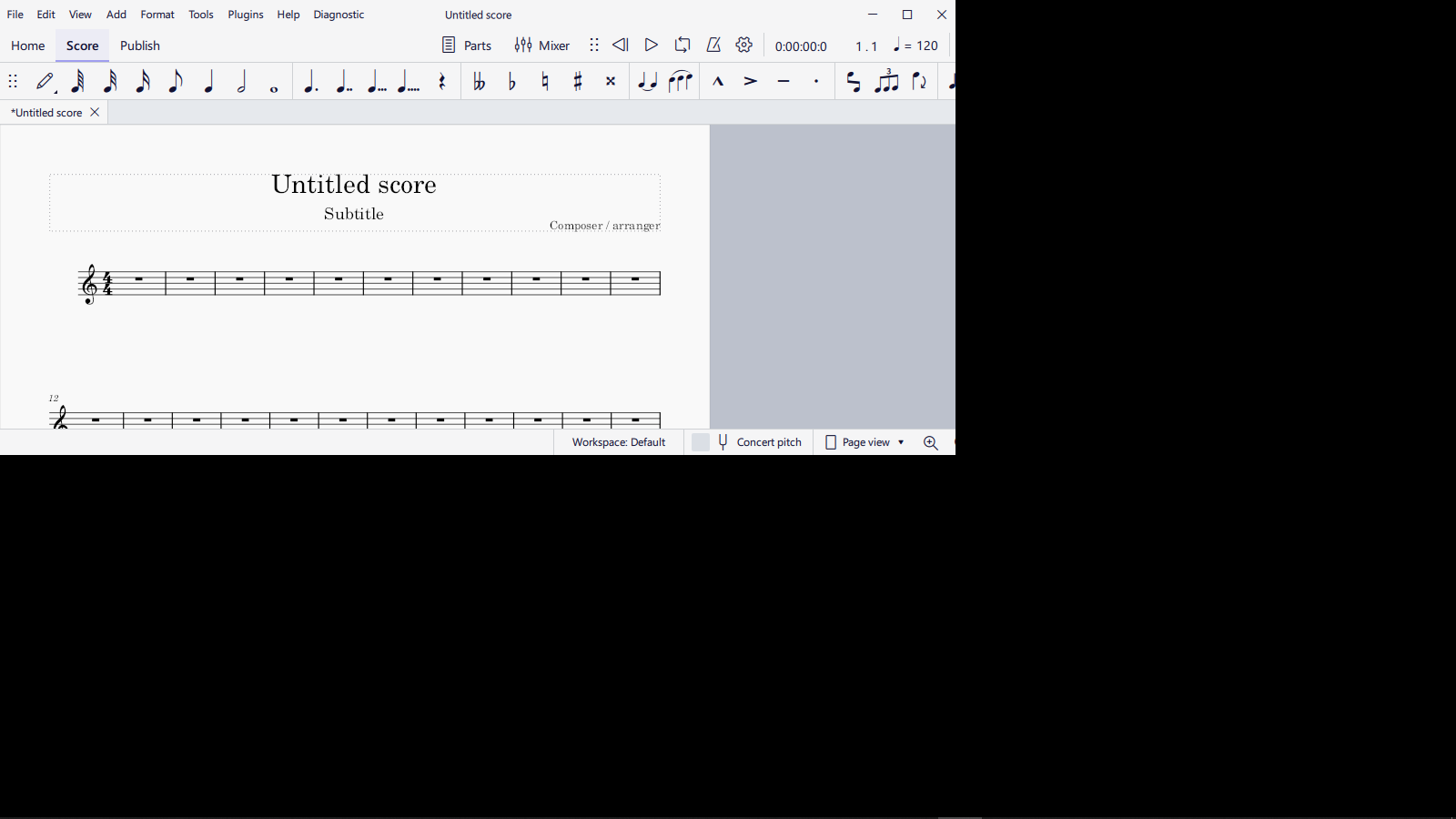The image size is (1456, 819).
Task: Click the note input toolbar grip handle
Action: (x=13, y=82)
